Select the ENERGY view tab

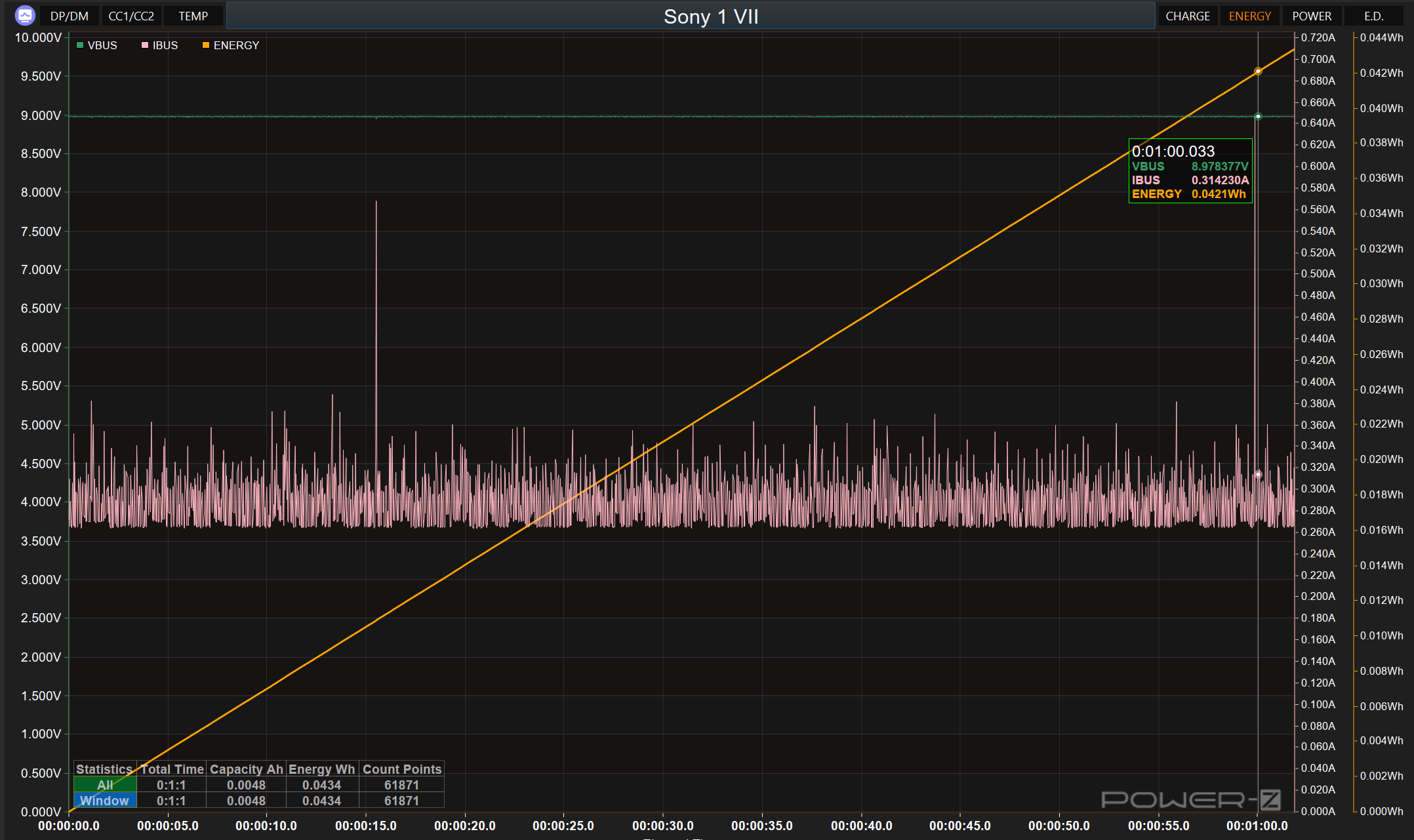click(x=1249, y=16)
